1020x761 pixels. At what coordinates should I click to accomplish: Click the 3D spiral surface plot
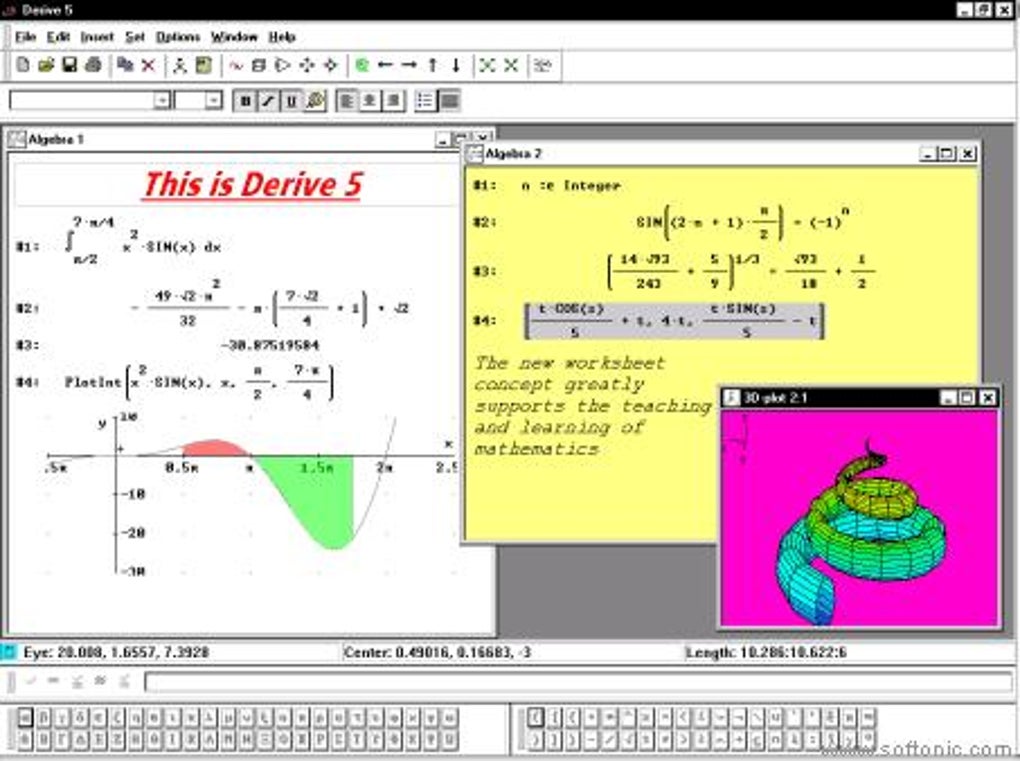[862, 533]
